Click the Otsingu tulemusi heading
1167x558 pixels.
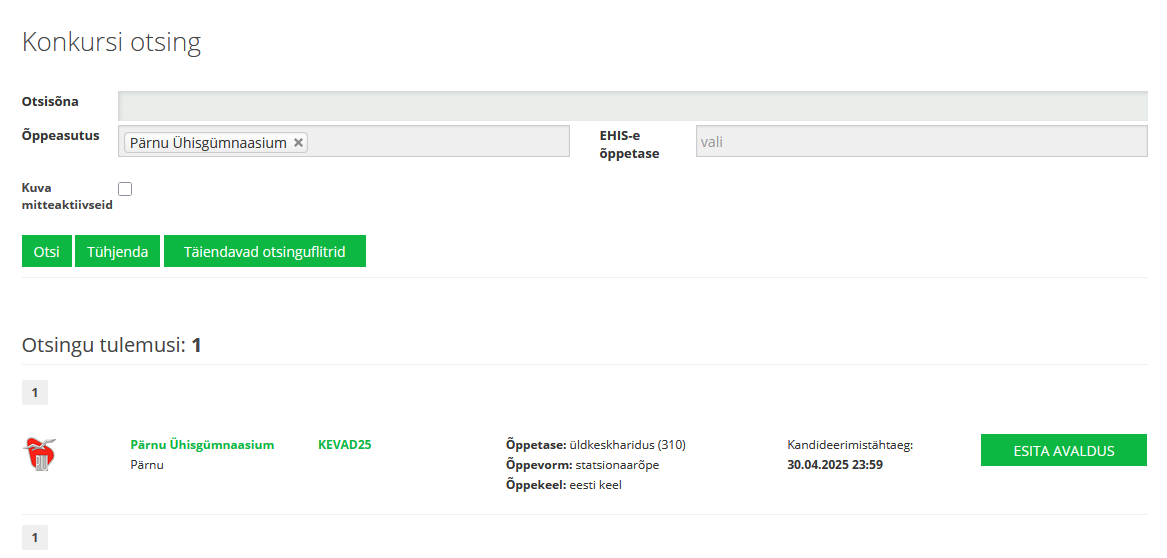tap(112, 345)
